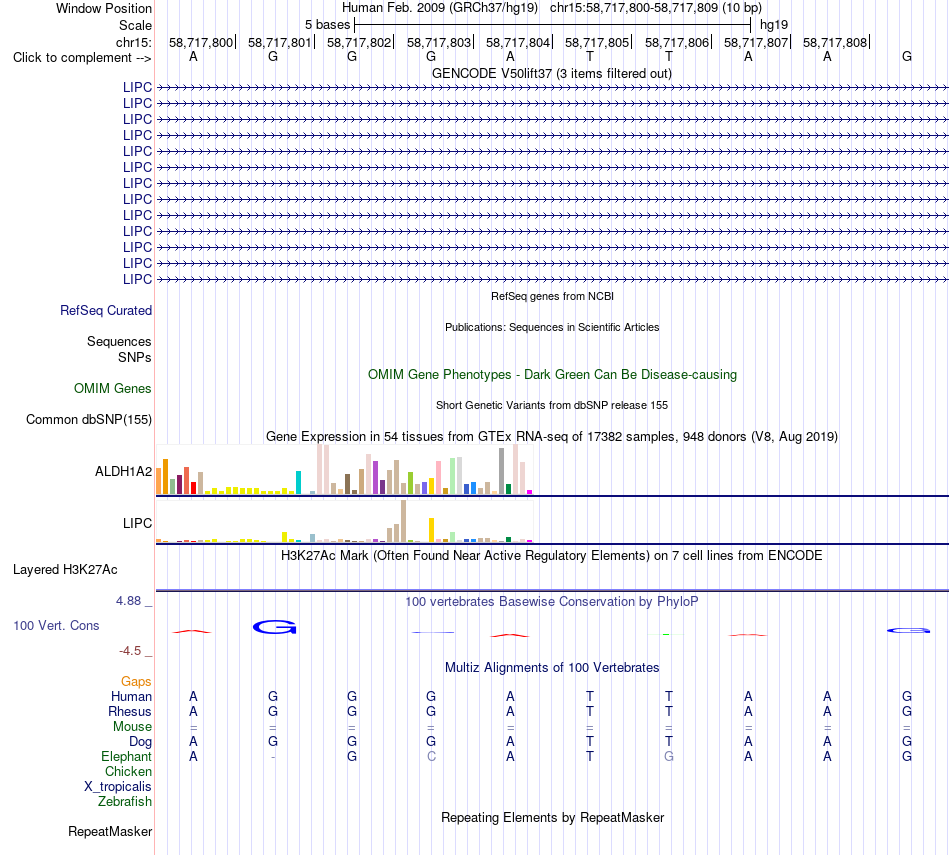Screen dimensions: 950x855
Task: Click the hg19 label next to scale bar
Action: (x=774, y=25)
